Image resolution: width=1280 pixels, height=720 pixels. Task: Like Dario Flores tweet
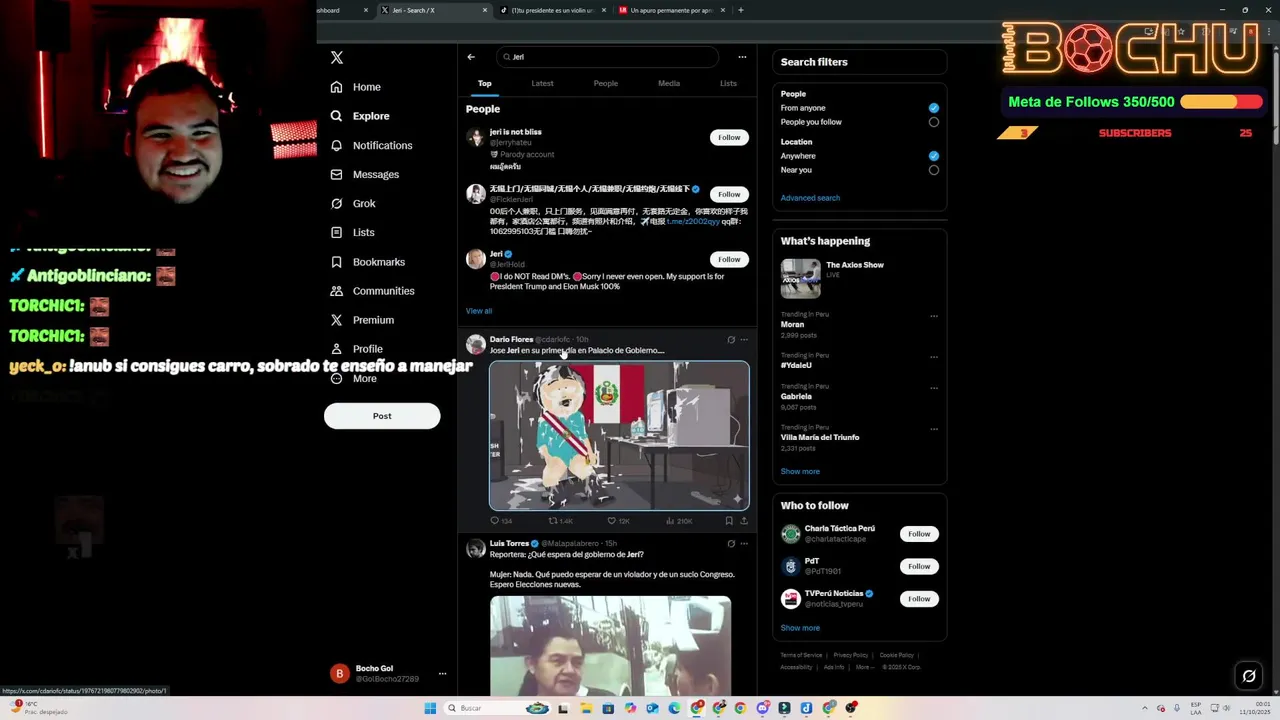point(618,521)
